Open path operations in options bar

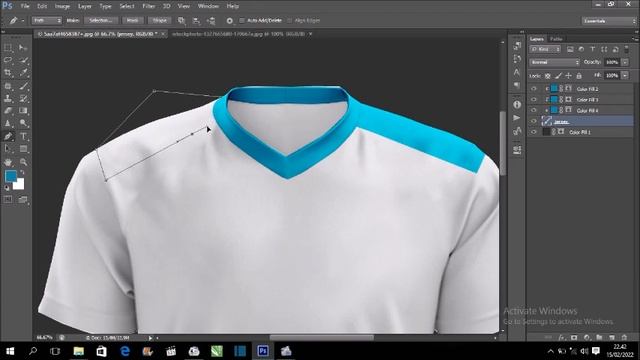click(x=181, y=20)
